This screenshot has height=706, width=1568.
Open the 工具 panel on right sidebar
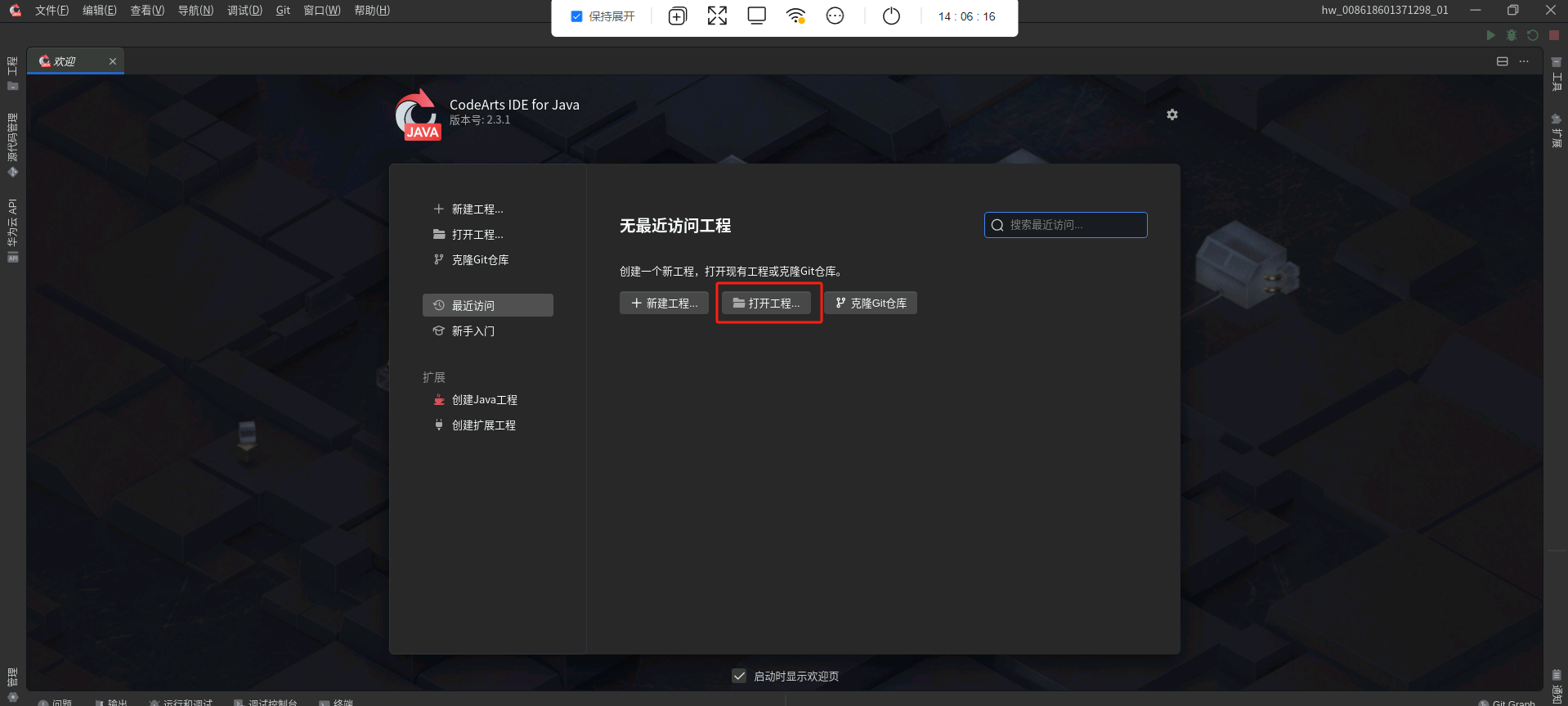pos(1557,74)
